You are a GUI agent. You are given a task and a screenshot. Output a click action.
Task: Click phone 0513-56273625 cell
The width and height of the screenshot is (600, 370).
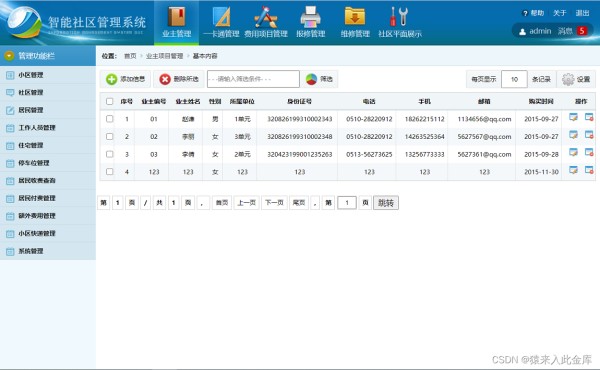(x=369, y=154)
